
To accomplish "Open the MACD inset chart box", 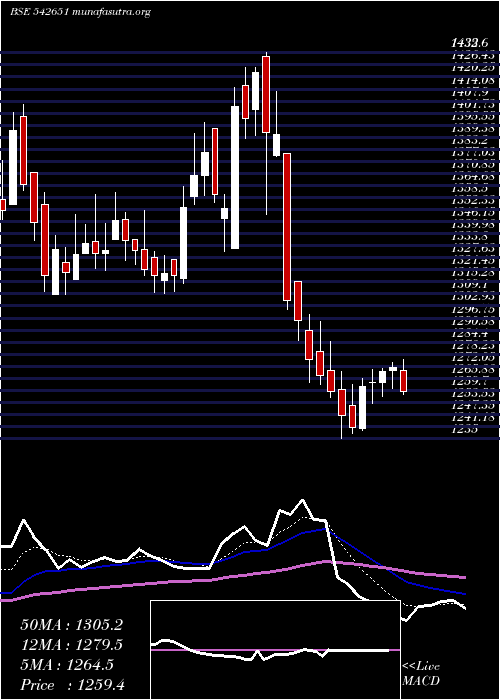I will tap(275, 650).
